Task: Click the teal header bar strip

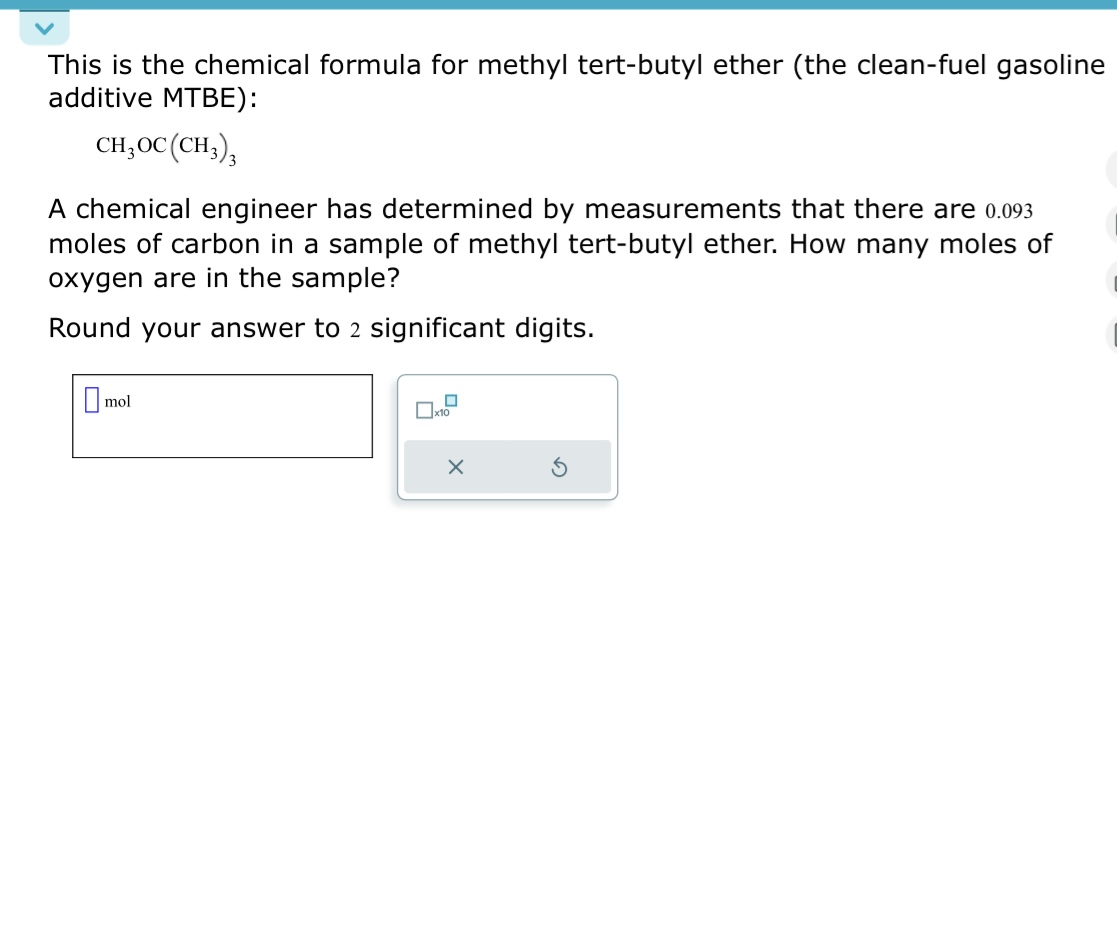Action: click(x=558, y=4)
